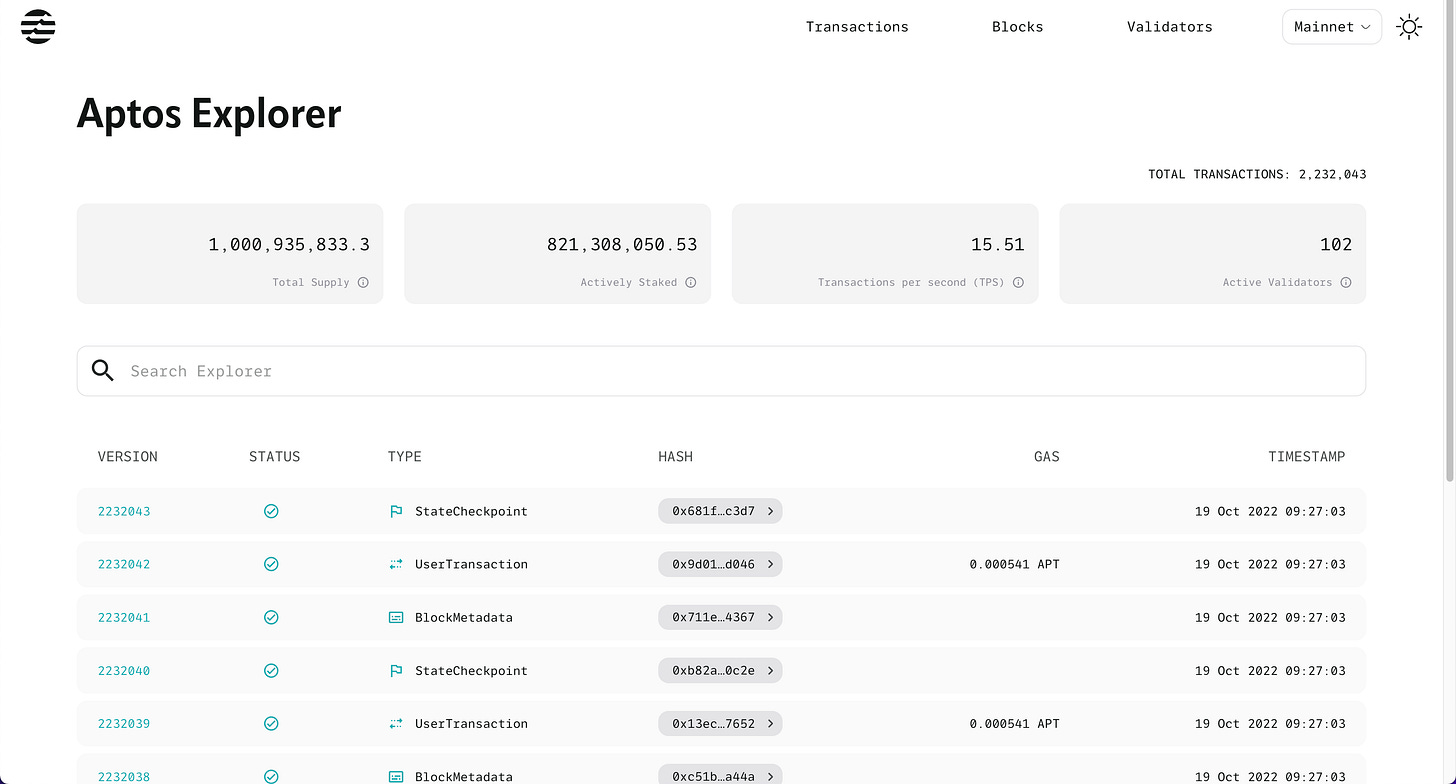Click the VERSION column header
This screenshot has height=784, width=1456.
(128, 457)
